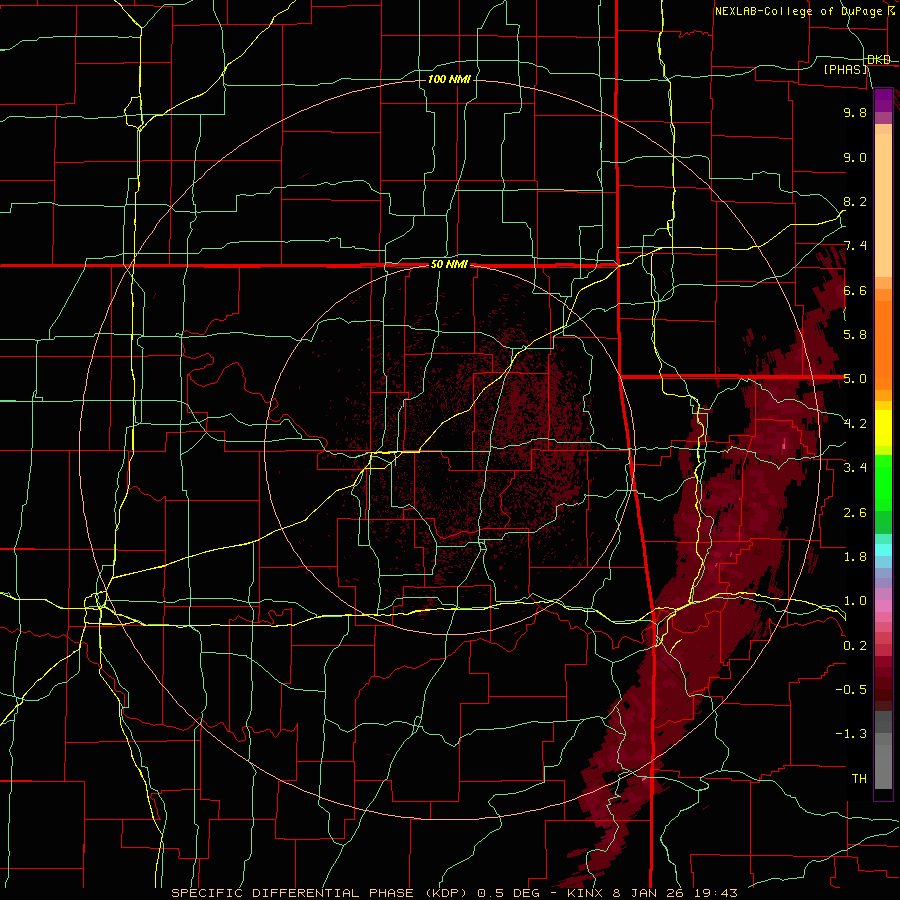Image resolution: width=900 pixels, height=900 pixels.
Task: Click the 50 NMI range ring label
Action: coord(449,265)
